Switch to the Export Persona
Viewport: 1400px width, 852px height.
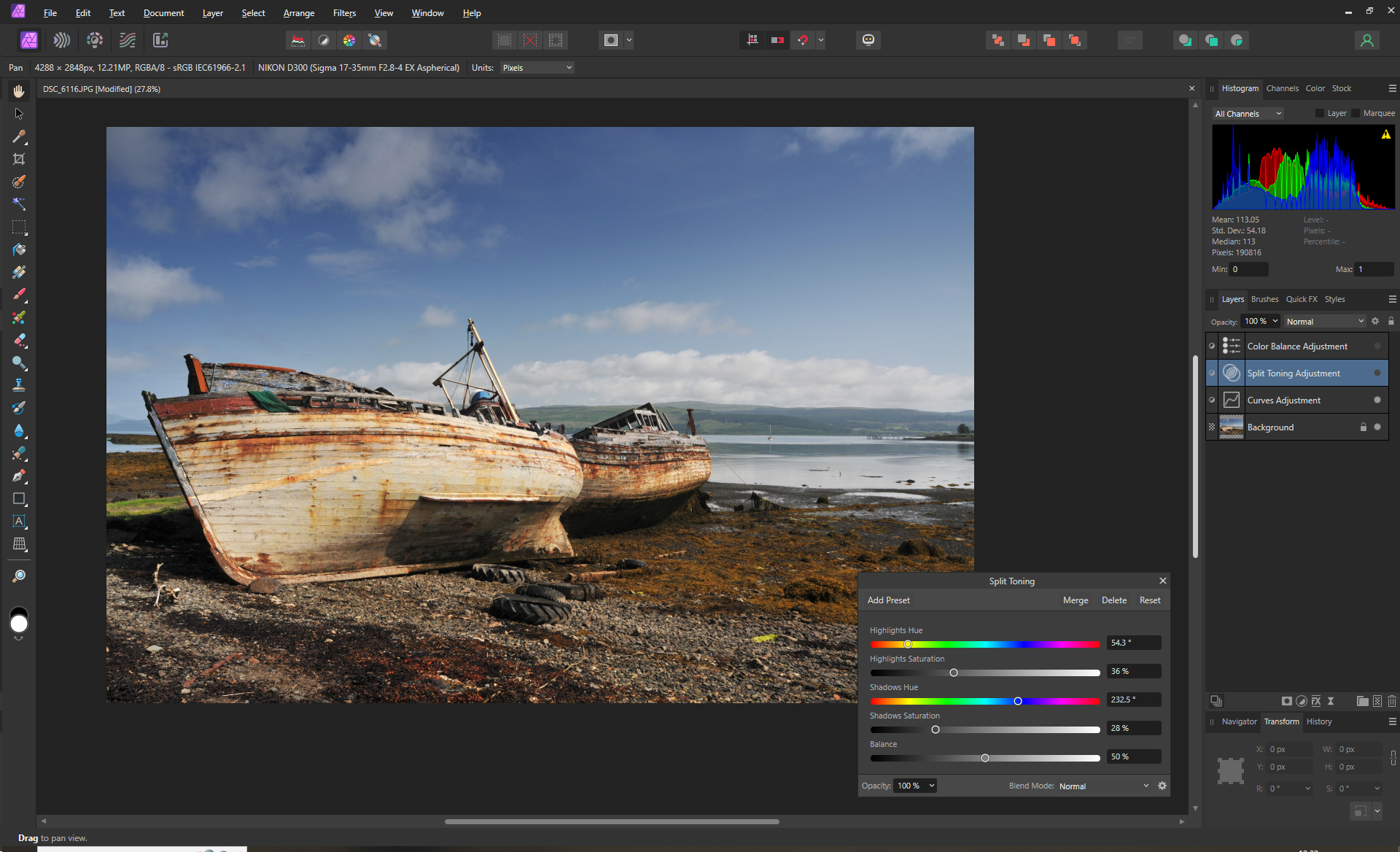pos(160,40)
